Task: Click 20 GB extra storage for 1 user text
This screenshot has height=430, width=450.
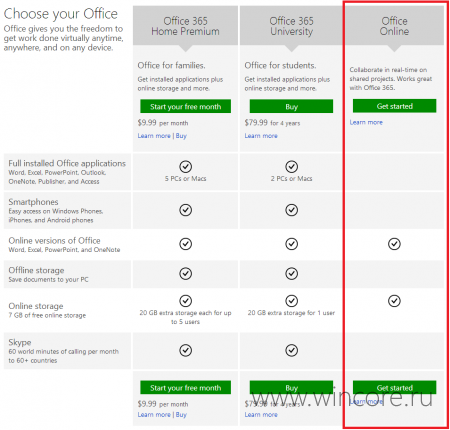Action: pos(291,313)
